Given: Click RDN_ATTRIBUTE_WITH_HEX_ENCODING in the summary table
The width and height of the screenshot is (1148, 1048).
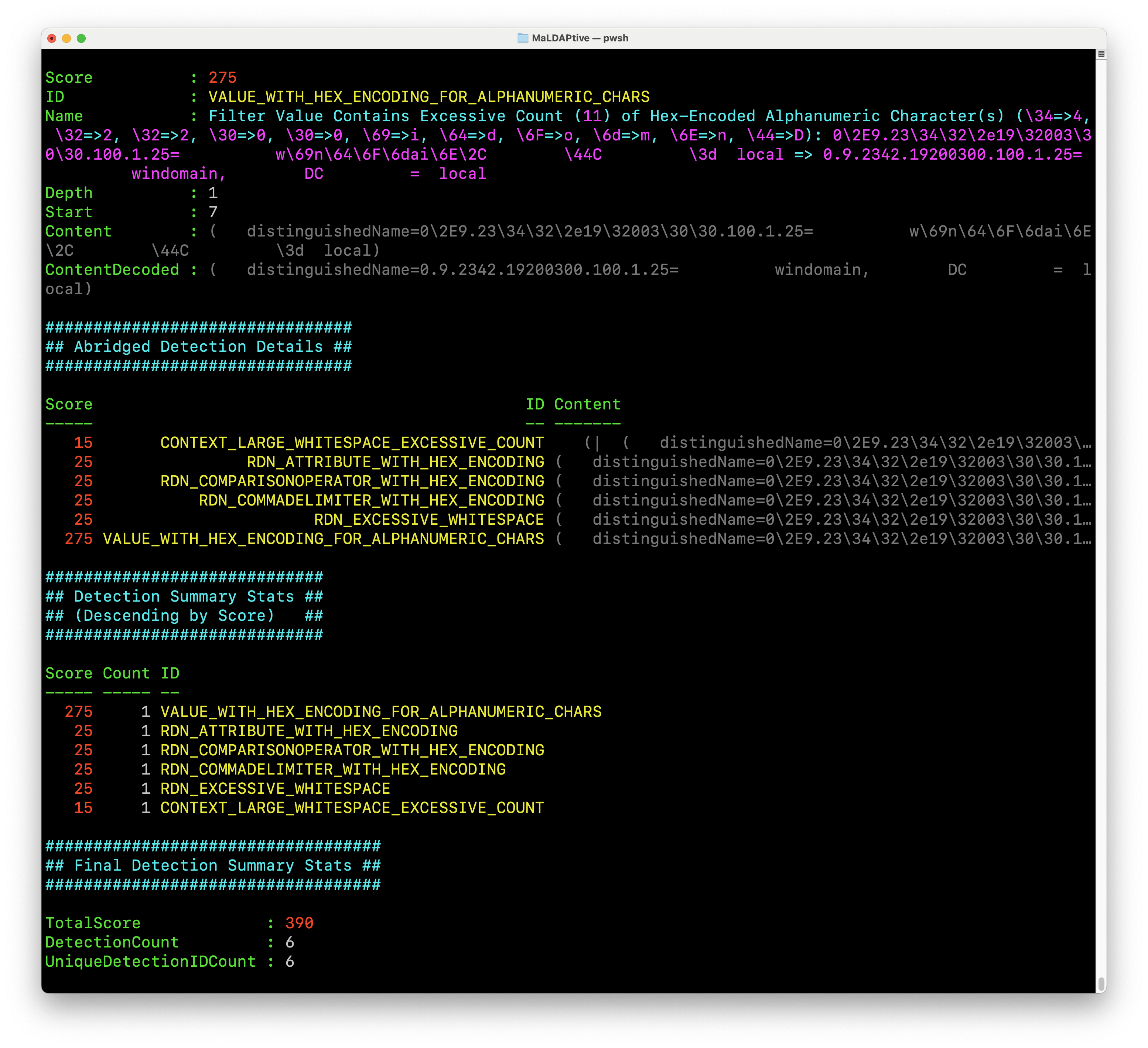Looking at the screenshot, I should (309, 731).
